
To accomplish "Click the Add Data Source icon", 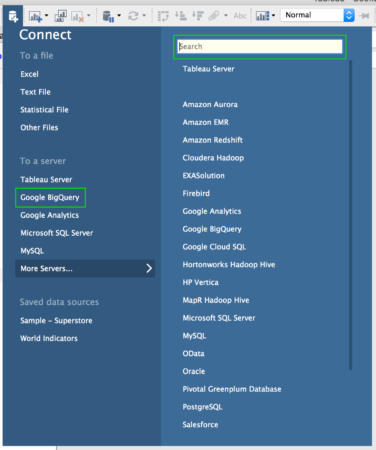I will tap(13, 16).
